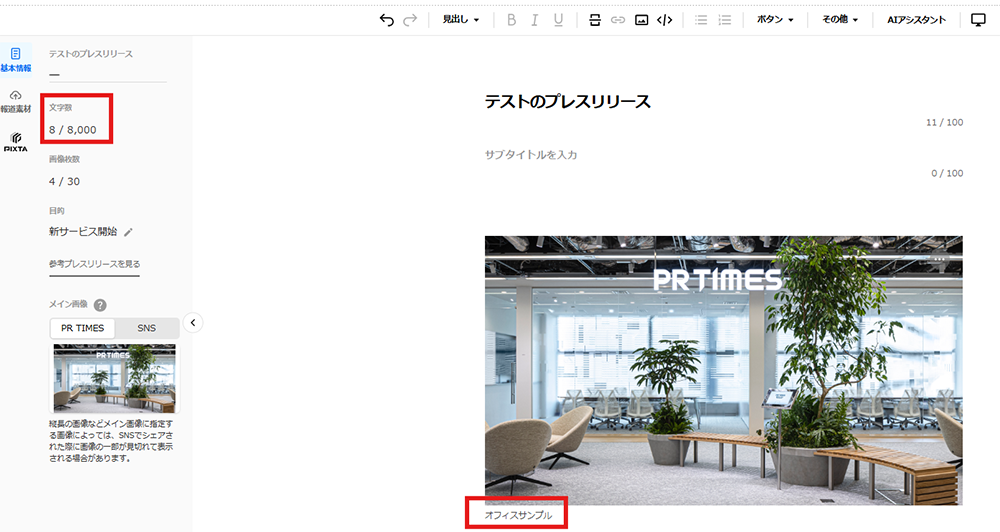The image size is (1000, 532).
Task: Click the 0 / 100 subtitle counter
Action: (947, 173)
